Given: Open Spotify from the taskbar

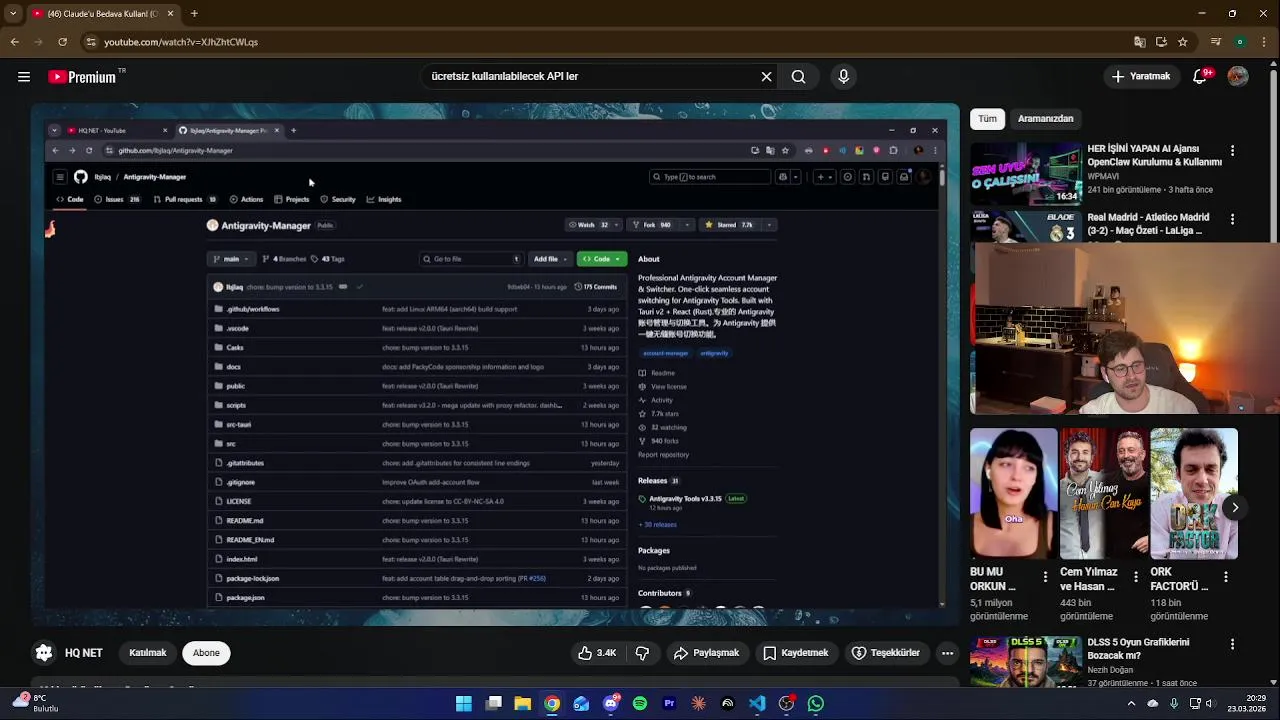Looking at the screenshot, I should click(640, 704).
